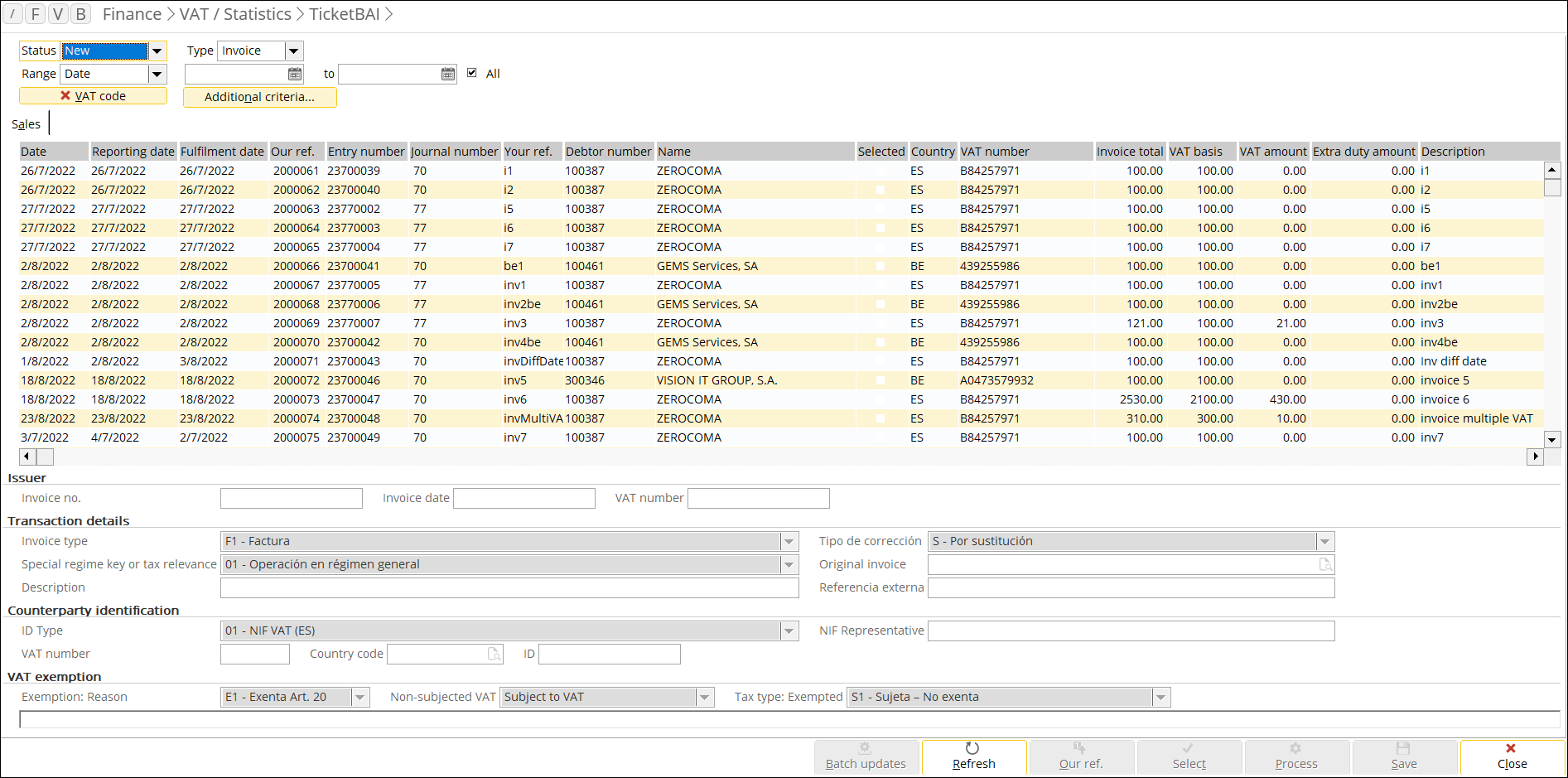Tick Selected checkbox for invMultiVA row
Image resolution: width=1568 pixels, height=778 pixels.
(x=880, y=418)
